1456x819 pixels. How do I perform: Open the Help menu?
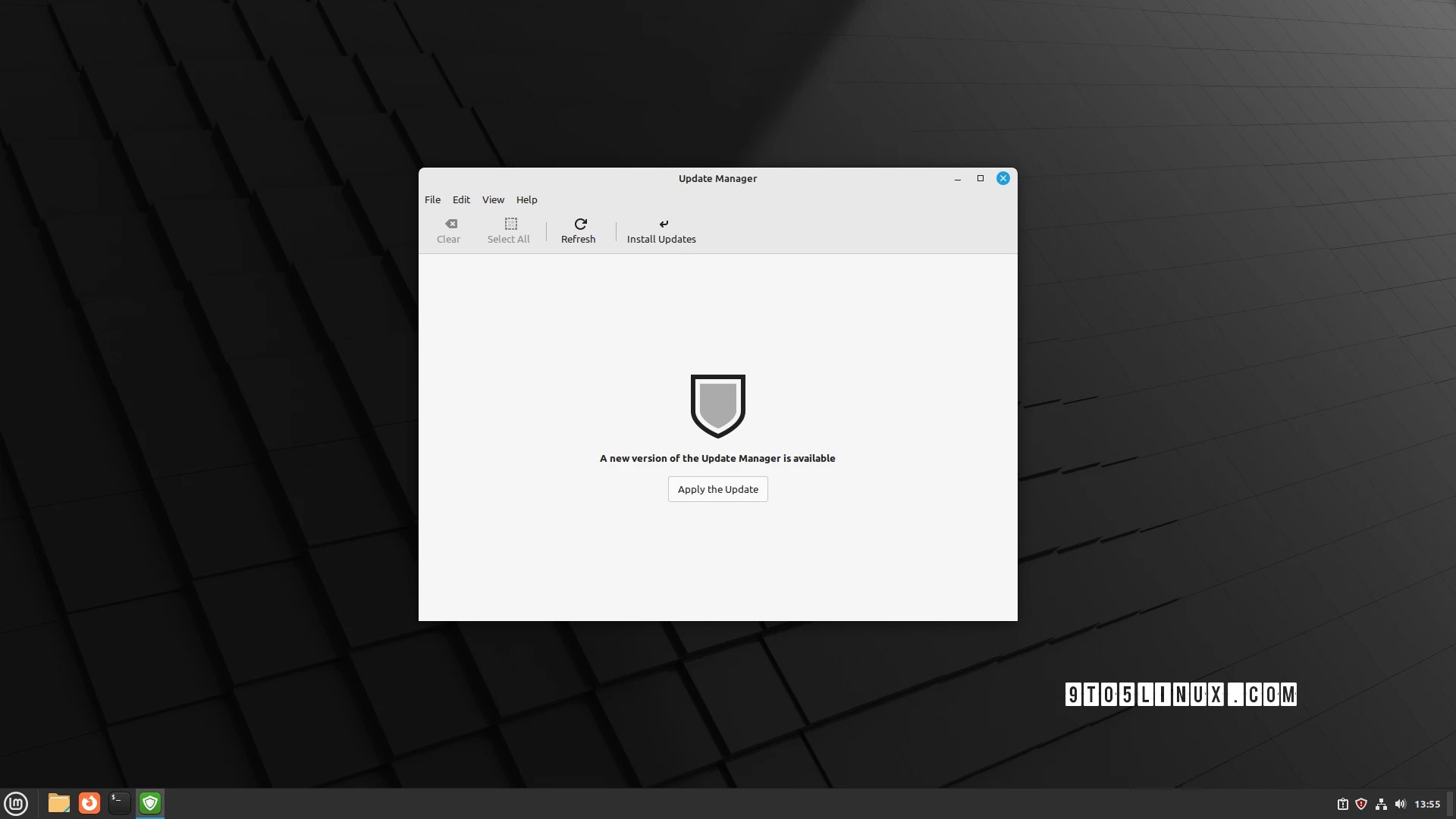(x=526, y=199)
